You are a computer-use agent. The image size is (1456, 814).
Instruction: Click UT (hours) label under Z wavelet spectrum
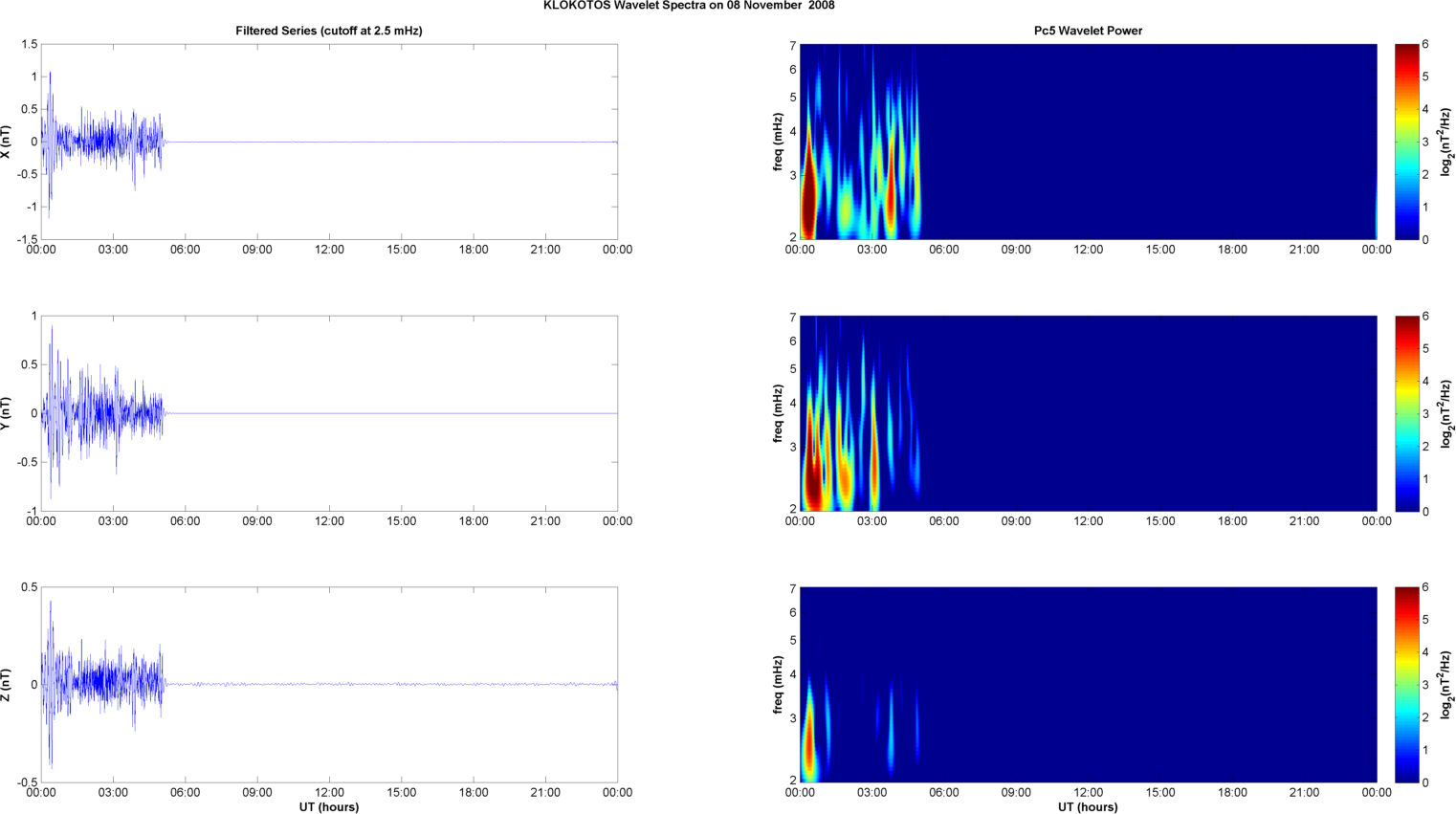point(1088,807)
